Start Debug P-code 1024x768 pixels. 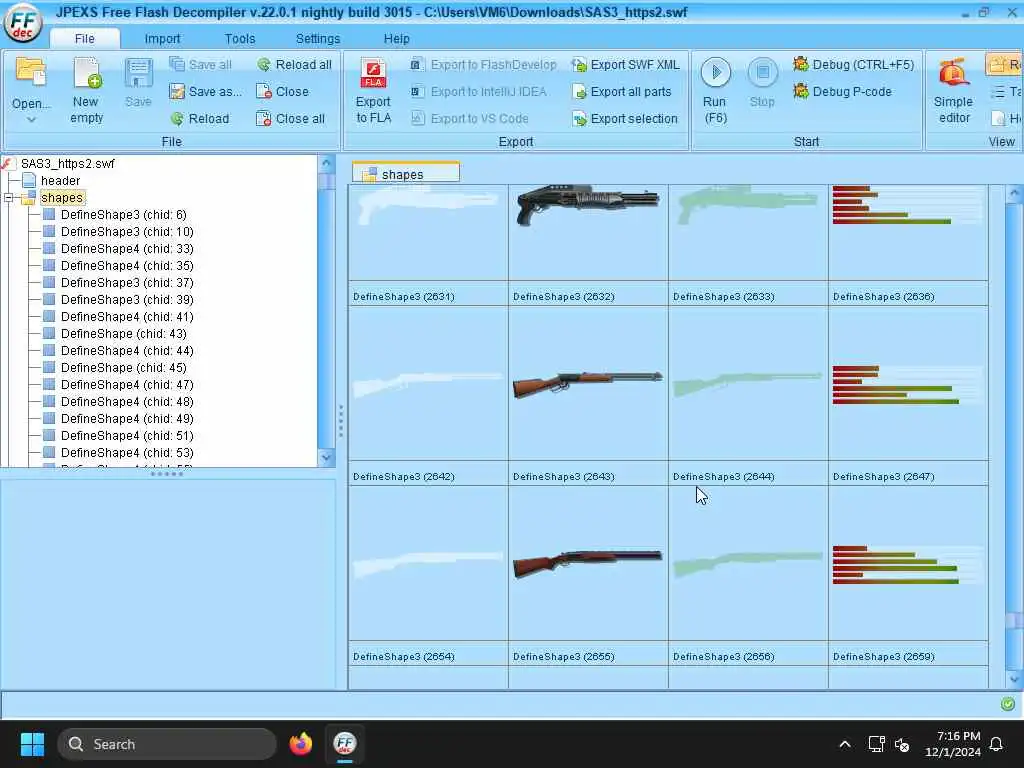pyautogui.click(x=842, y=91)
